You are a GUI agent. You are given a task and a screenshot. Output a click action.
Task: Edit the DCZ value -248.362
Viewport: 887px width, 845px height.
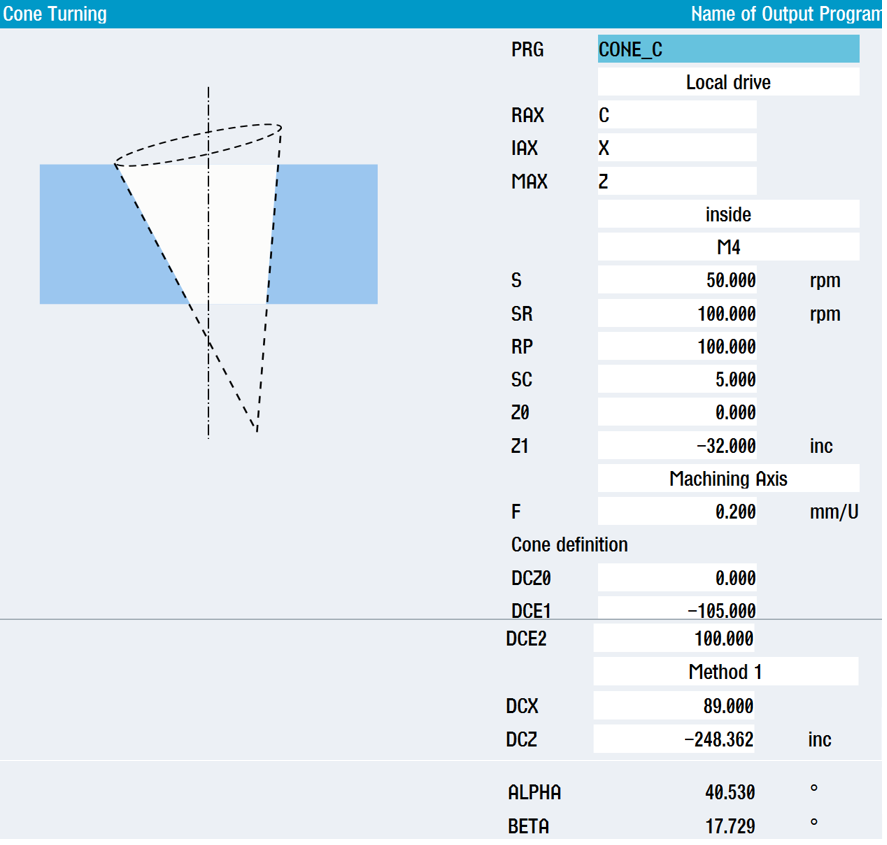[673, 739]
